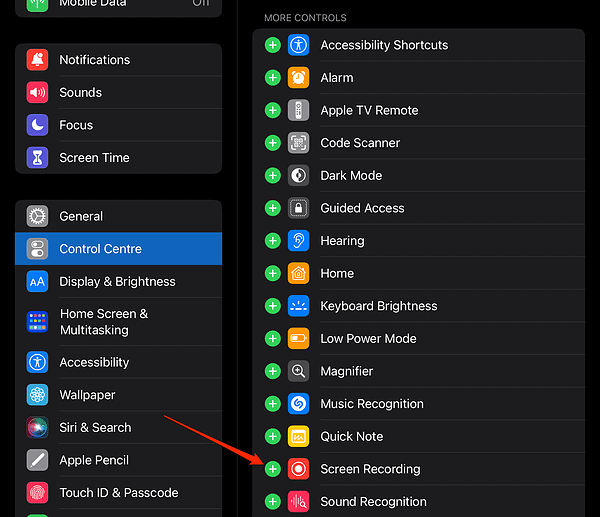The height and width of the screenshot is (517, 600).
Task: Add Alarm control with plus button
Action: click(272, 78)
